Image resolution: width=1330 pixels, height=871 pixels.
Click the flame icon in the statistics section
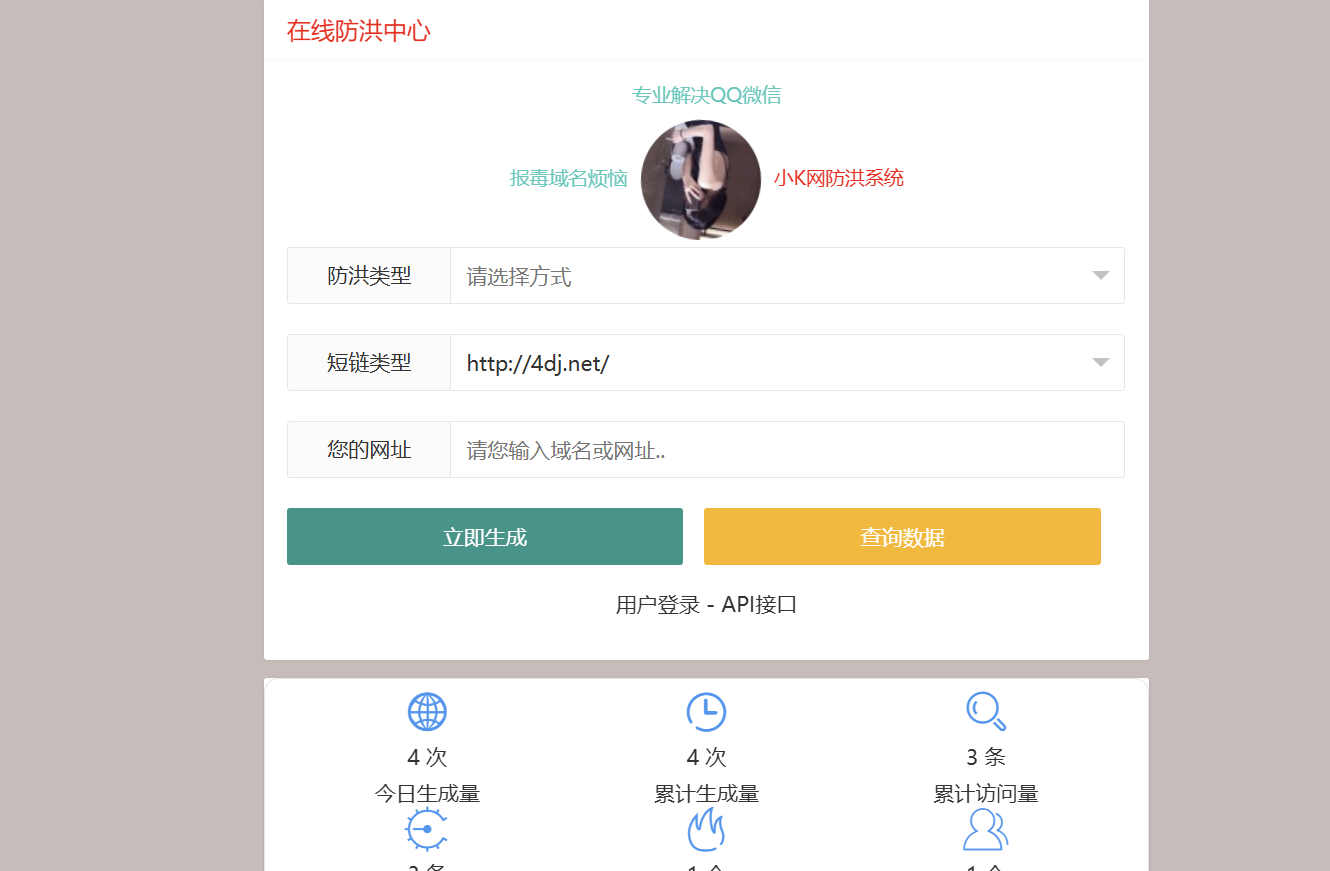coord(706,830)
